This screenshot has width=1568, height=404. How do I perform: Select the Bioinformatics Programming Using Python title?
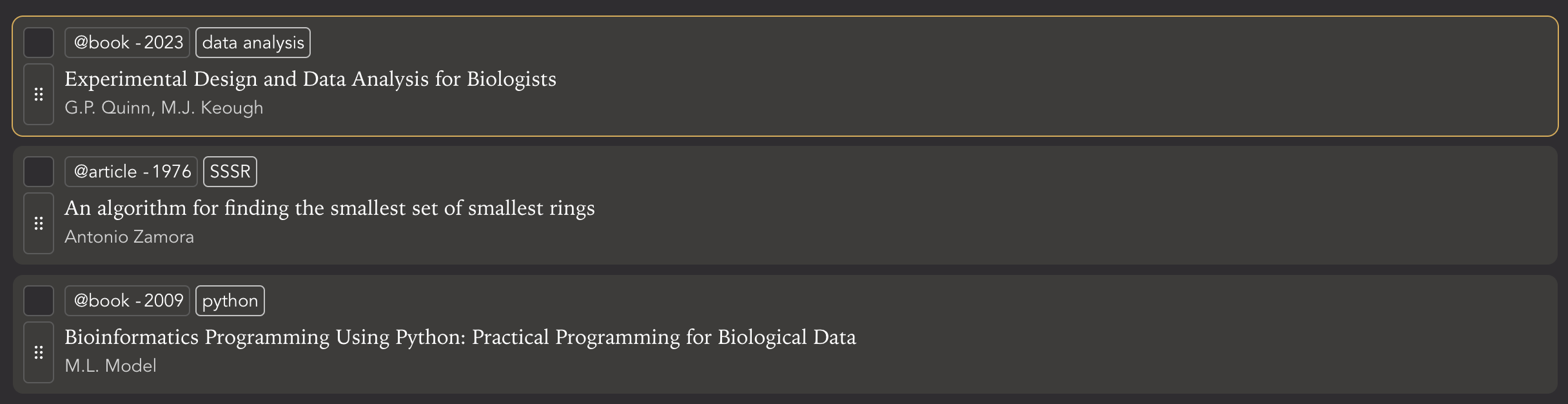[461, 337]
